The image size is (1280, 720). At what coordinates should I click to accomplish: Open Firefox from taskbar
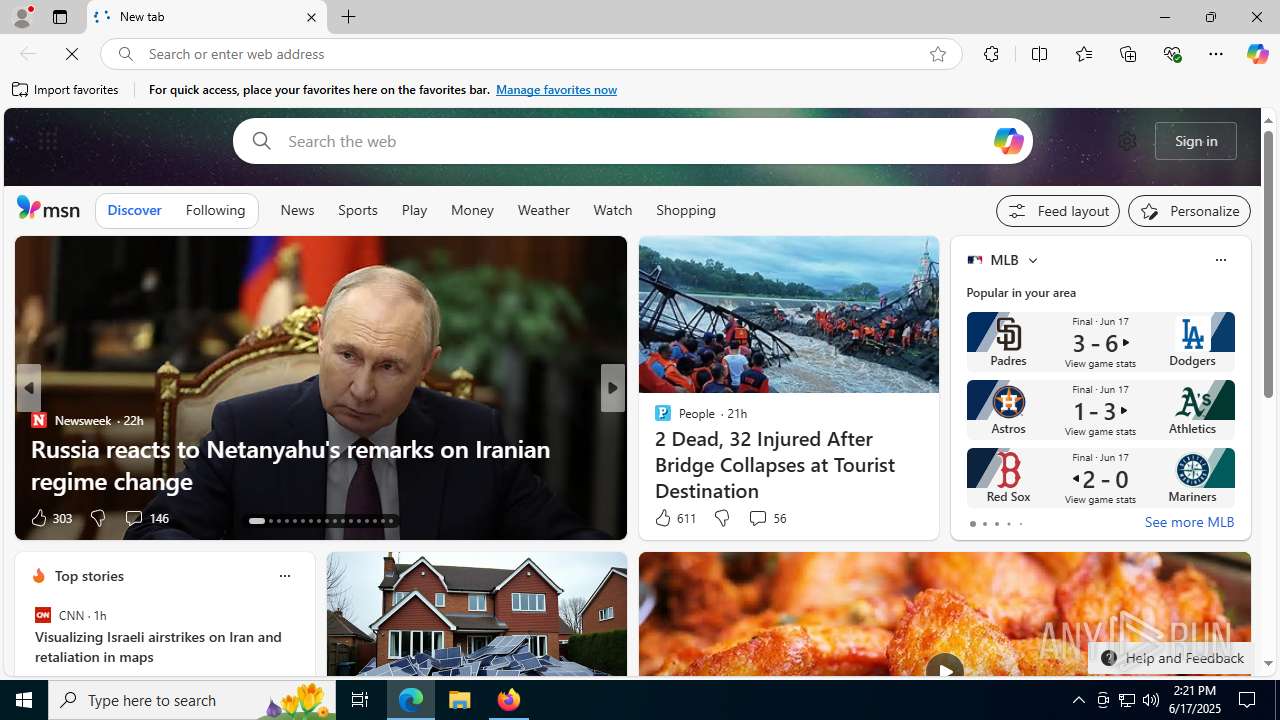[509, 700]
